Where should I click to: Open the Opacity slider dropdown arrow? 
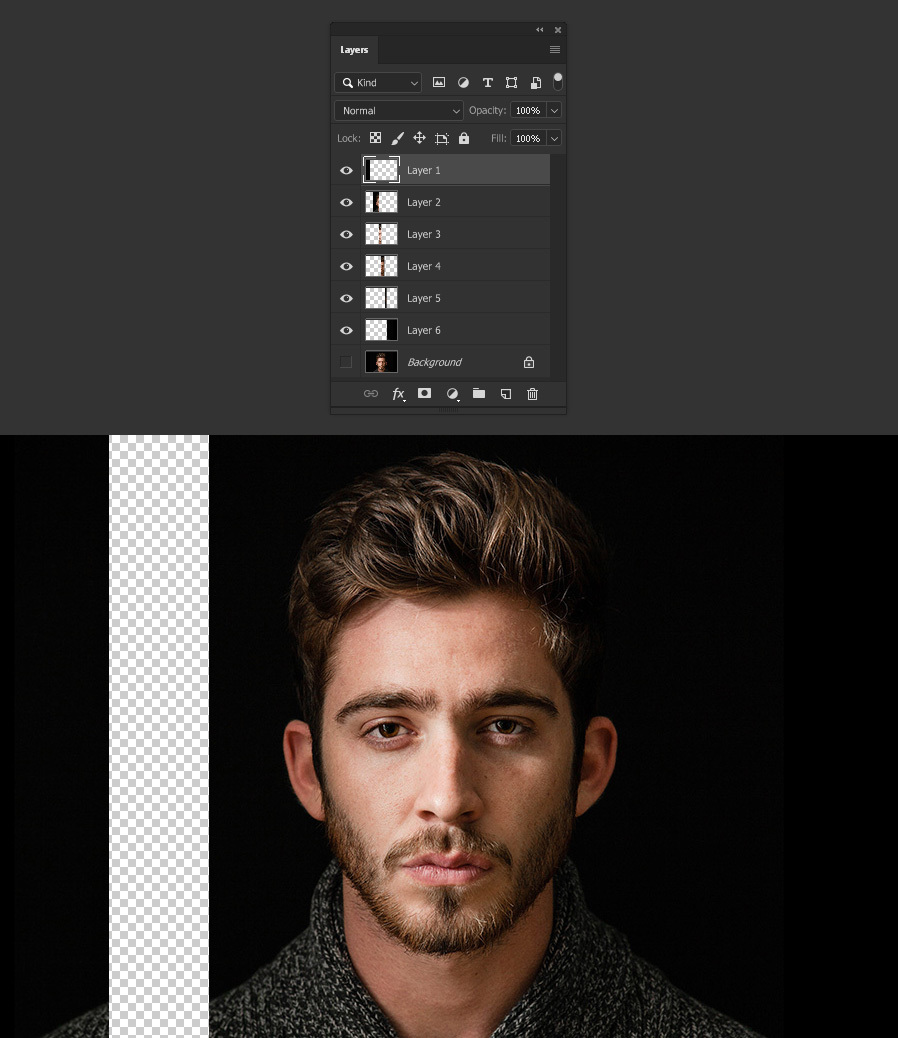pyautogui.click(x=555, y=111)
